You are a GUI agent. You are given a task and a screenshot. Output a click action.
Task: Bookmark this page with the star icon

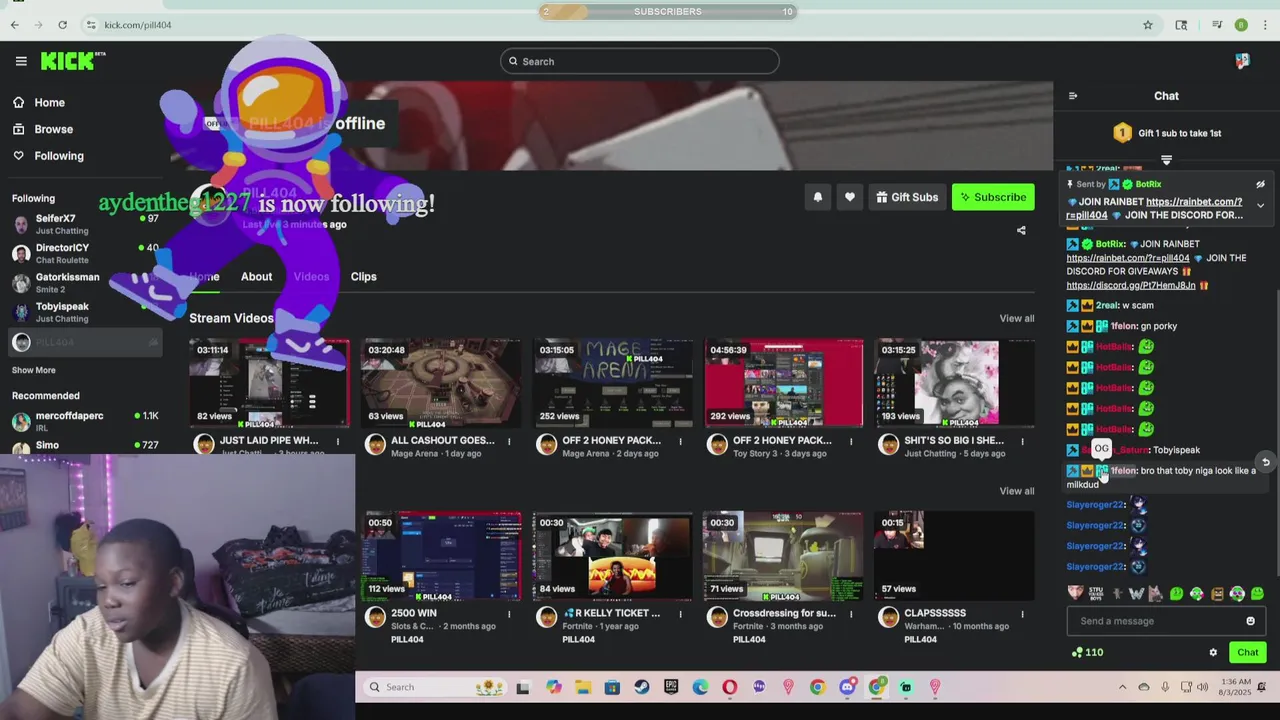coord(1148,25)
